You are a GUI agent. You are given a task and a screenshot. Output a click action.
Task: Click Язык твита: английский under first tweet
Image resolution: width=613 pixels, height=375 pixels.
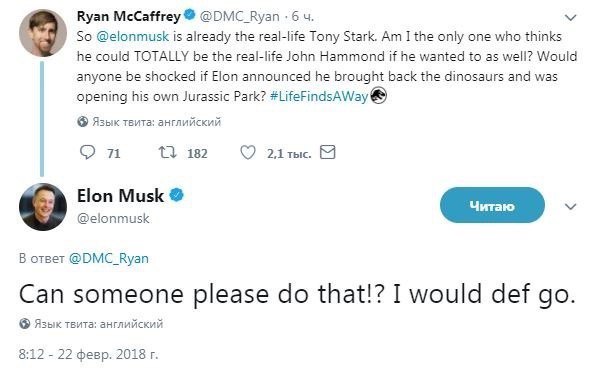click(x=157, y=122)
